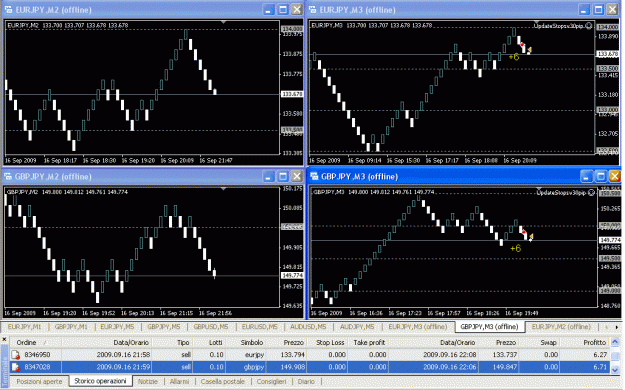Viewport: 625px width, 390px height.
Task: Open the EURJPY,M5 chart tab
Action: (117, 327)
